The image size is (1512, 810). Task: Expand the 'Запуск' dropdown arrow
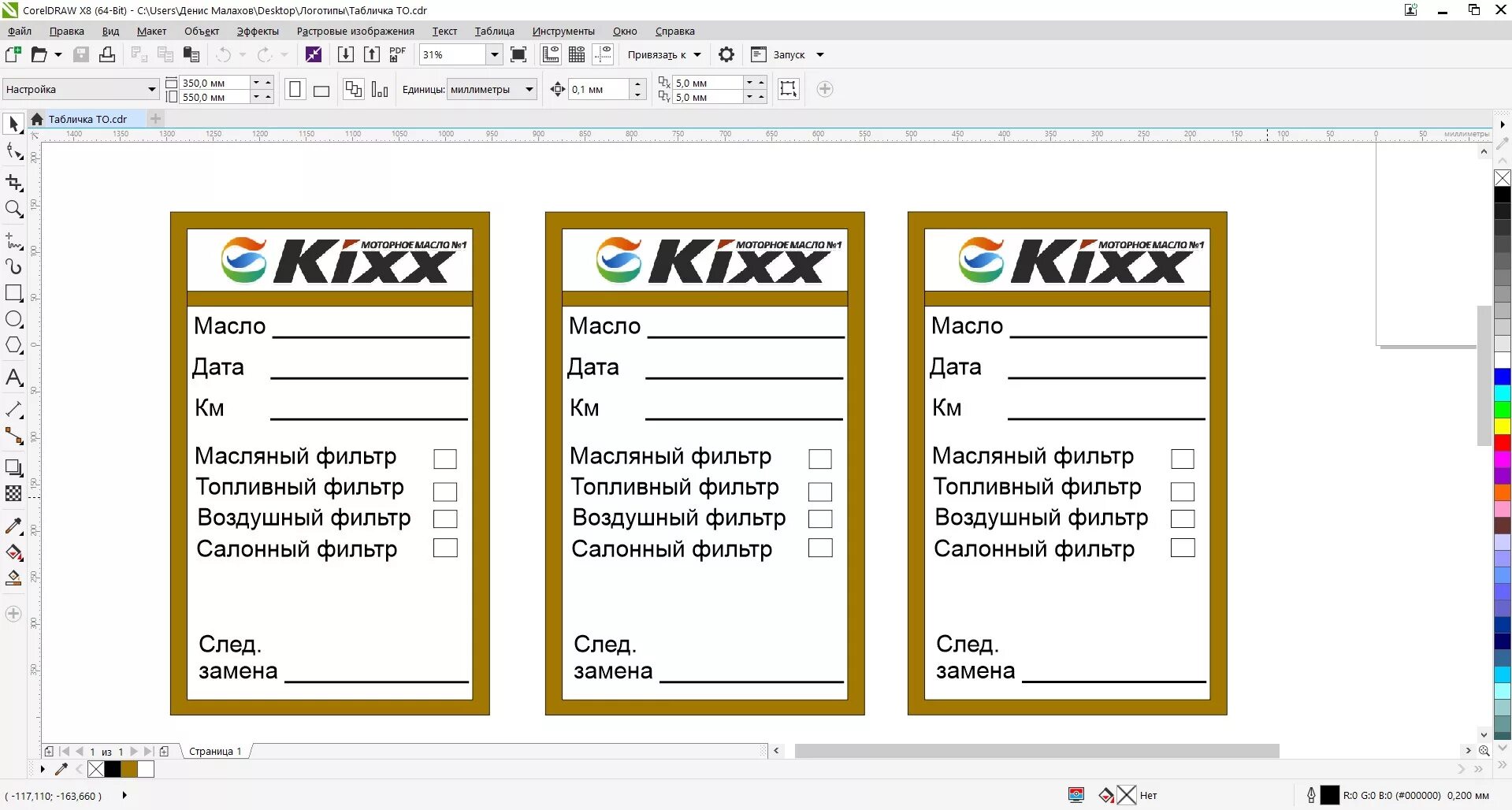click(x=820, y=55)
